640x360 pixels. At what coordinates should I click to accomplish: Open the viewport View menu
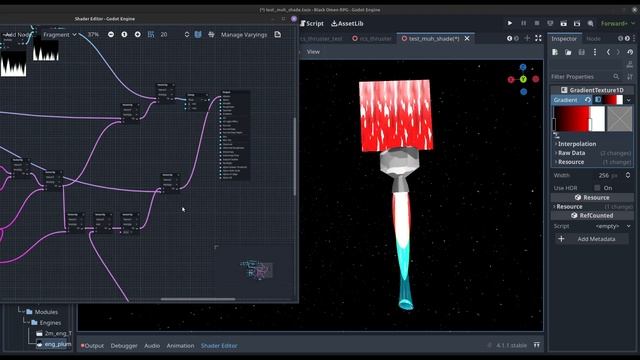coord(313,52)
